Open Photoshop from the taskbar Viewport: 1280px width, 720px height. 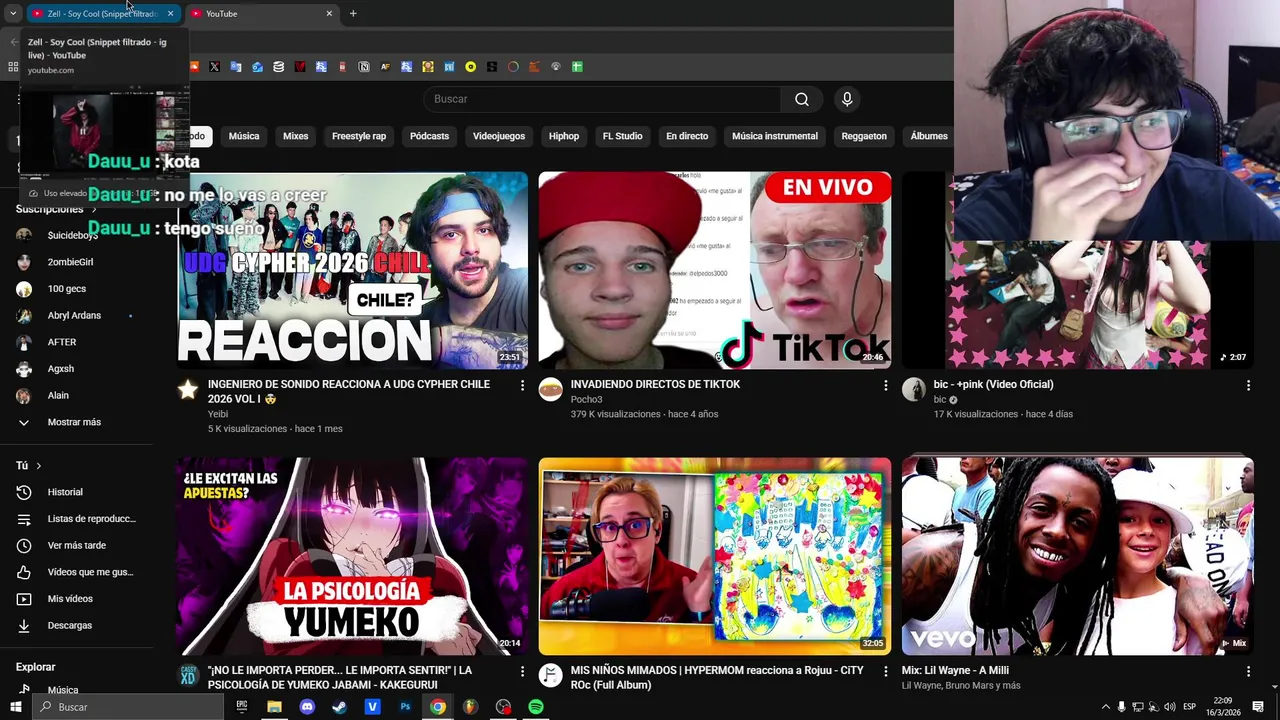405,707
